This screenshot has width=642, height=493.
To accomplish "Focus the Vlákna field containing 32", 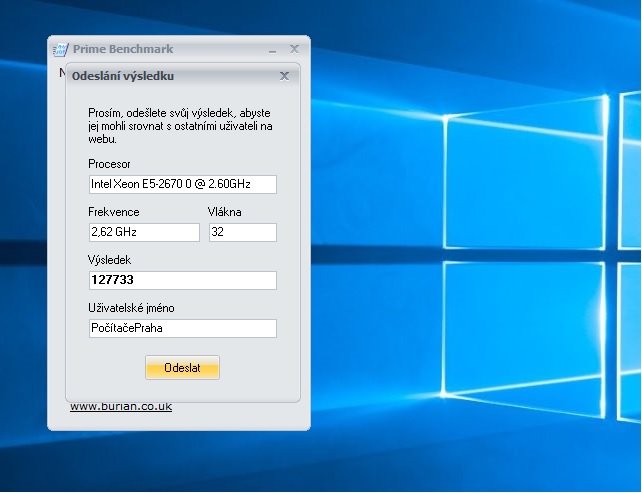I will pyautogui.click(x=242, y=232).
